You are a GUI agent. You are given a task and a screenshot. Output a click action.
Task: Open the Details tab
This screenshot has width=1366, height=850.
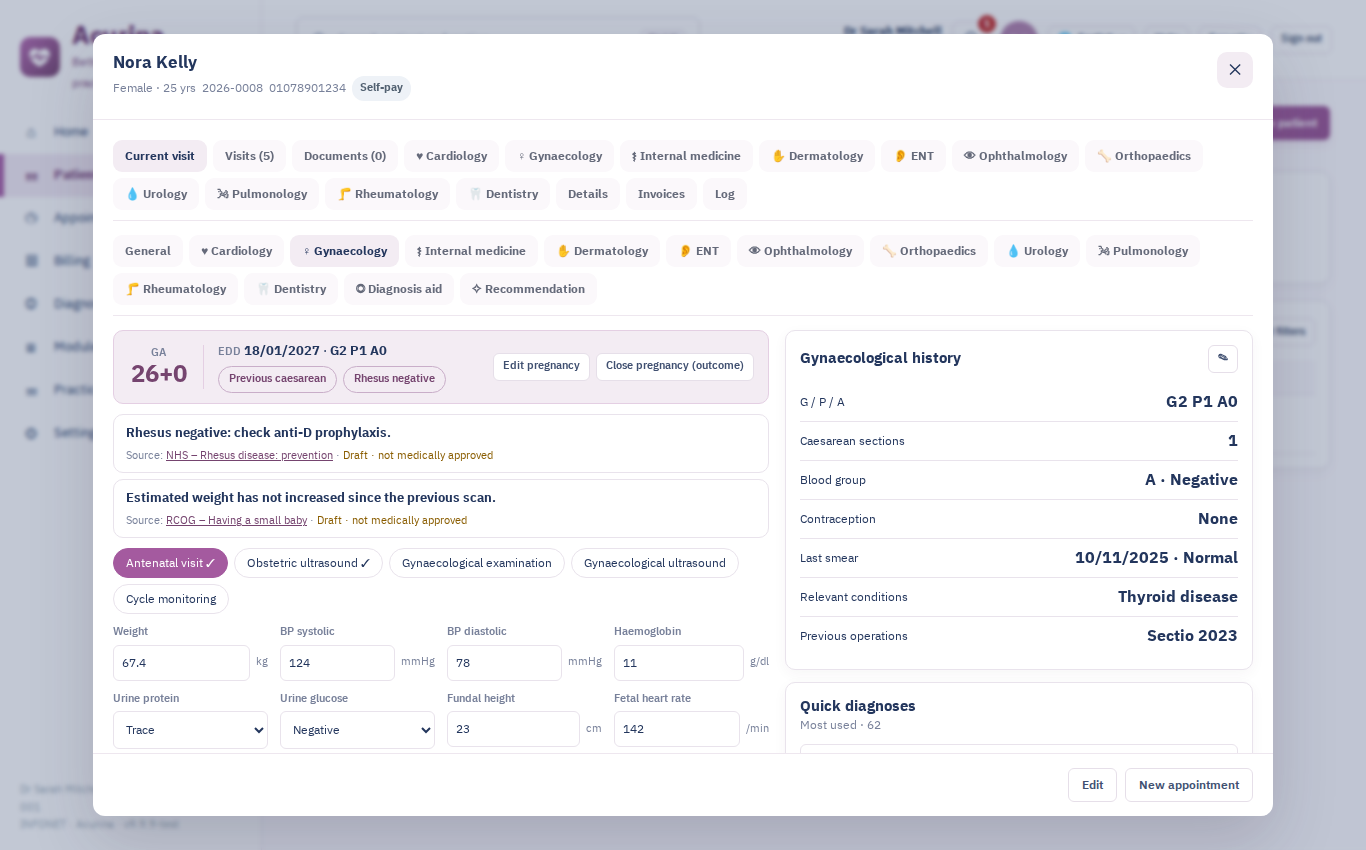588,194
